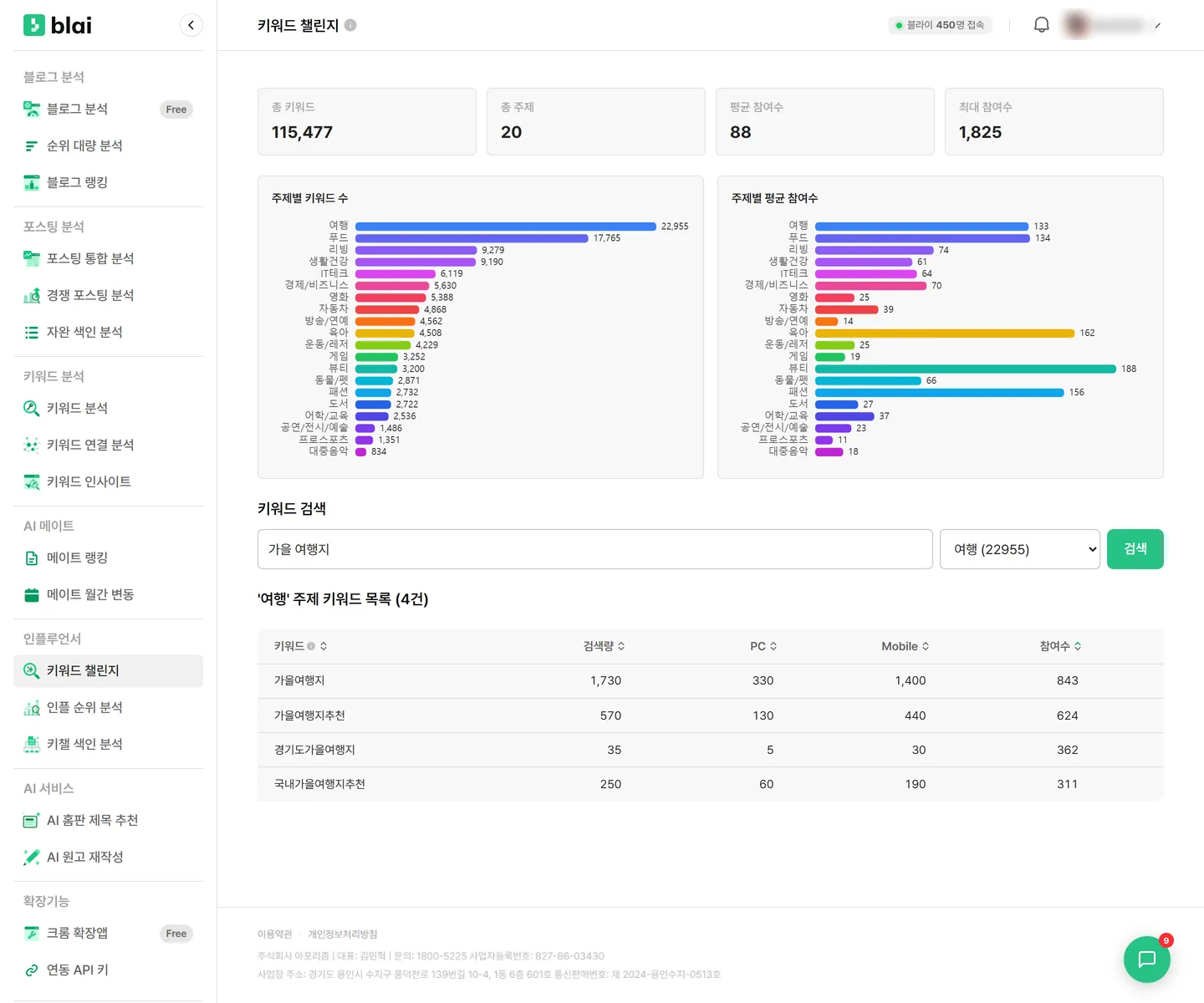1204x1003 pixels.
Task: Click the 키워드 분석 magnifier icon
Action: (32, 408)
